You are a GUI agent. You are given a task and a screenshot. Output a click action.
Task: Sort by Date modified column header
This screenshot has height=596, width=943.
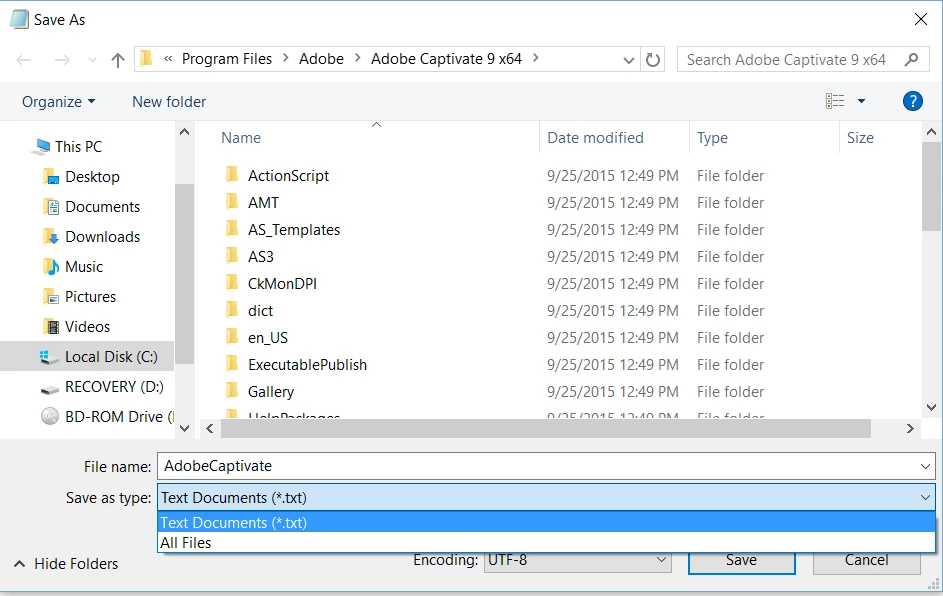point(595,138)
